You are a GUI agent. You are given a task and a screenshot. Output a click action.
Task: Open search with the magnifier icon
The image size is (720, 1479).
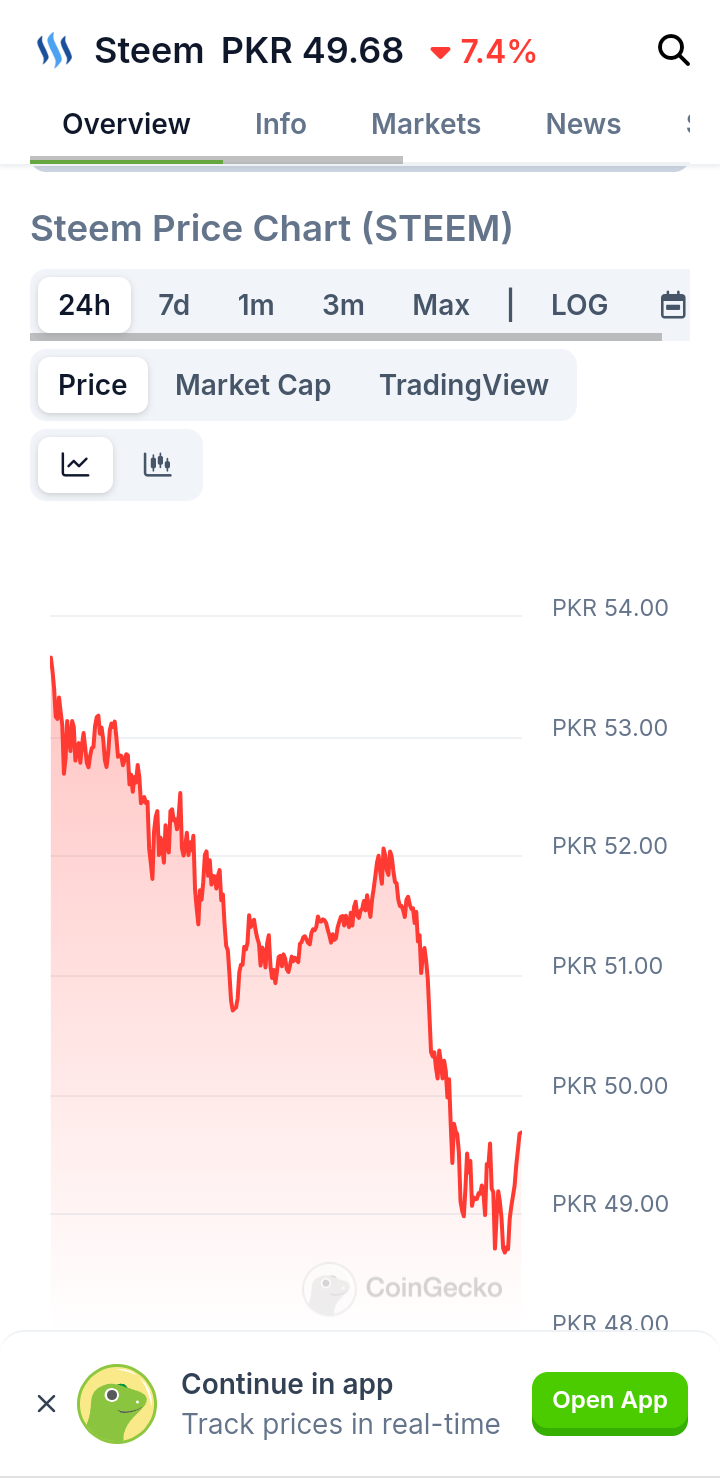pos(674,50)
